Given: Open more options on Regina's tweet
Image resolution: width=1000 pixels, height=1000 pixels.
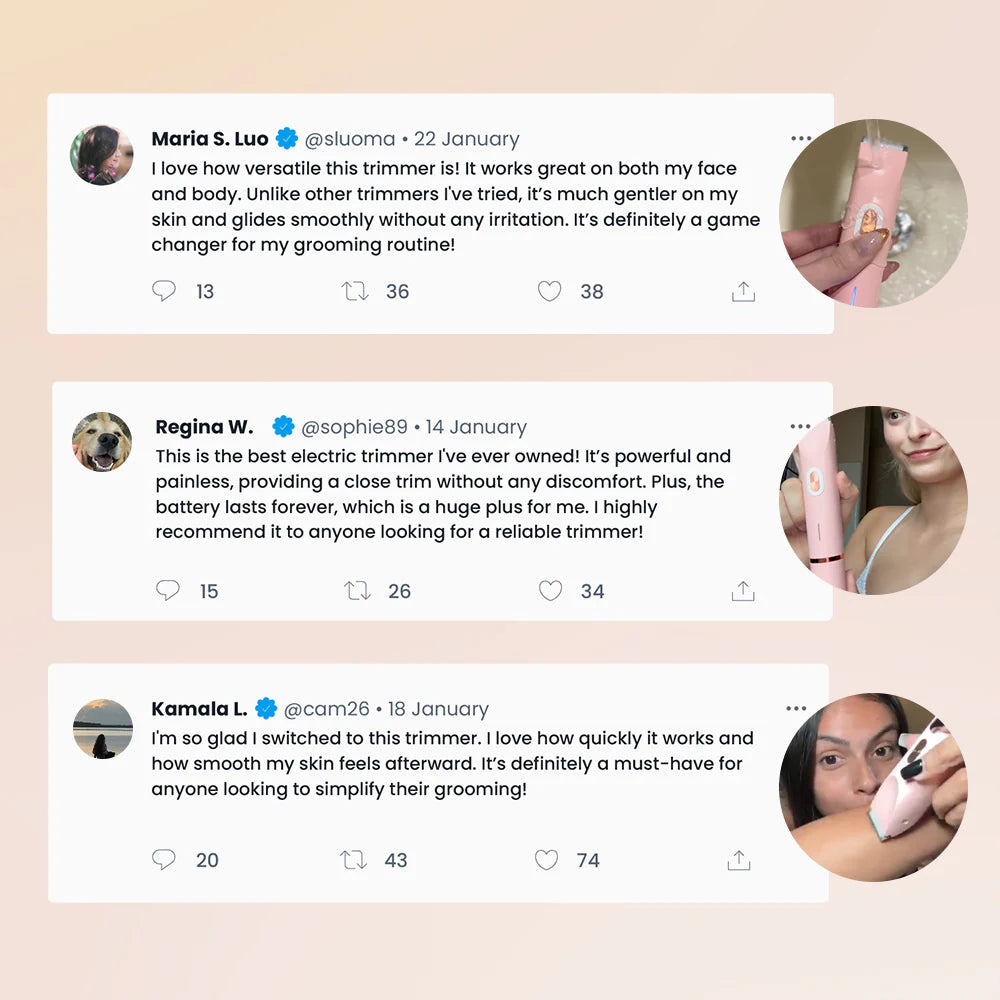Looking at the screenshot, I should 800,426.
